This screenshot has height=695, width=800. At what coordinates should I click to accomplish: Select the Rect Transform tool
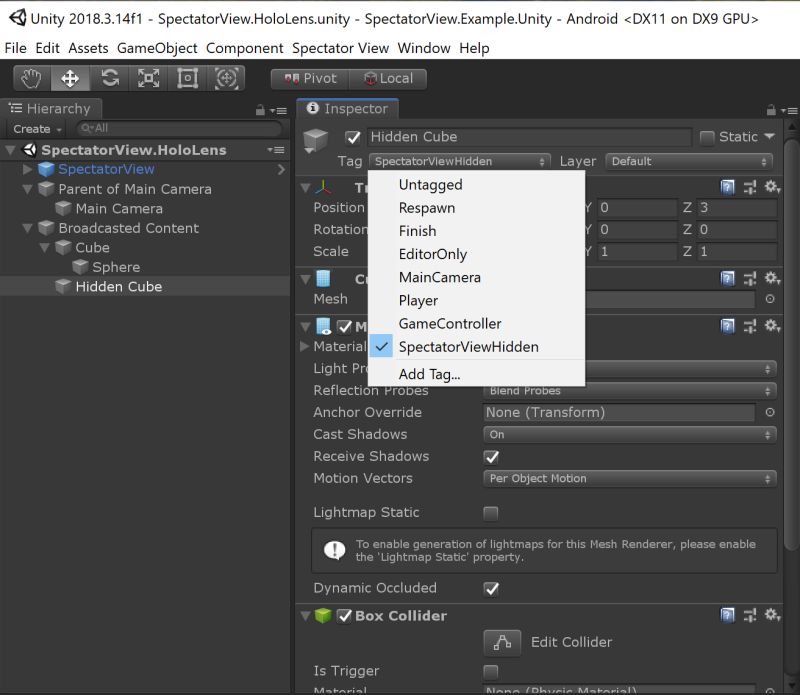[187, 79]
